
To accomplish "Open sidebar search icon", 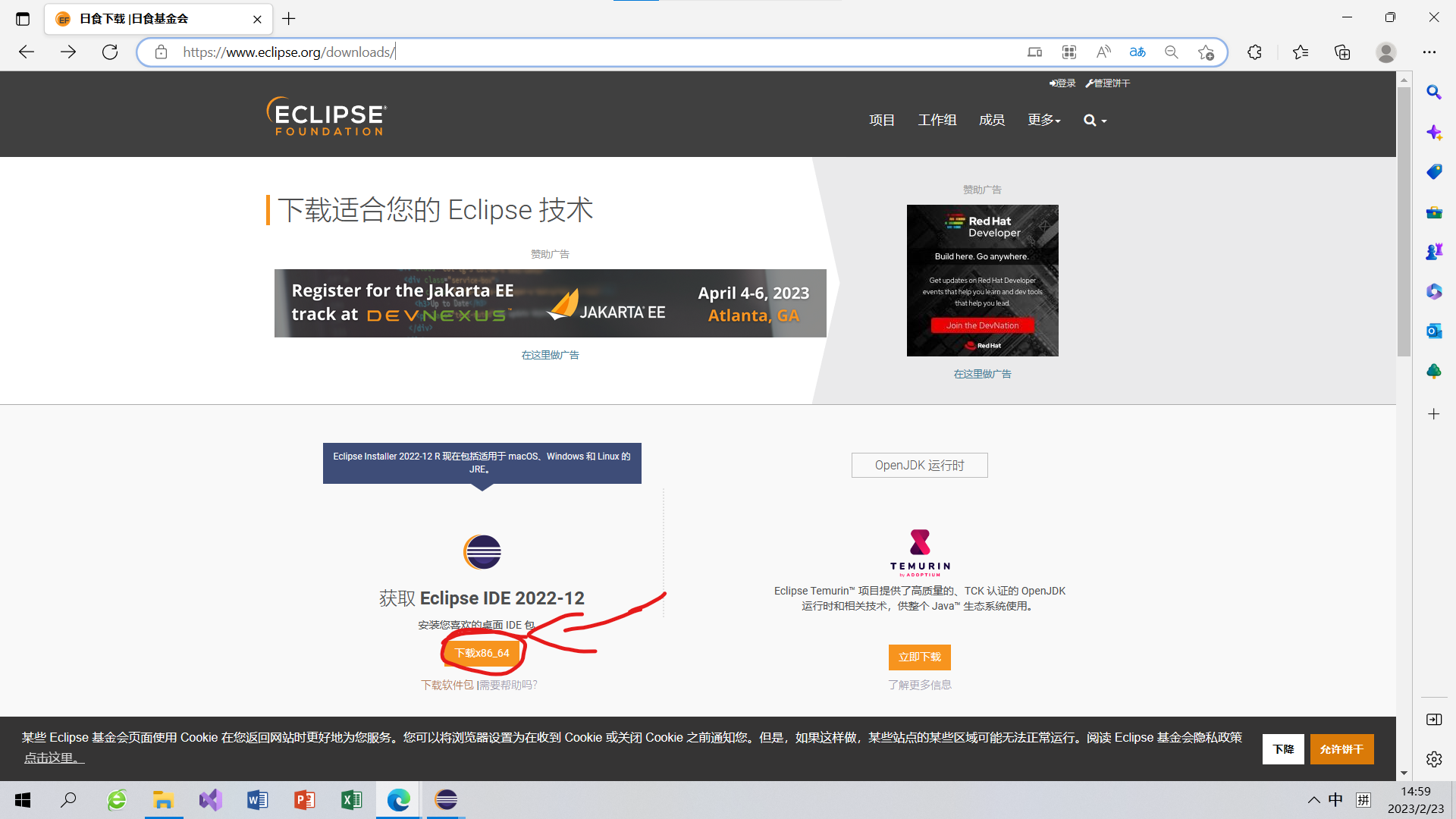I will pos(1433,92).
